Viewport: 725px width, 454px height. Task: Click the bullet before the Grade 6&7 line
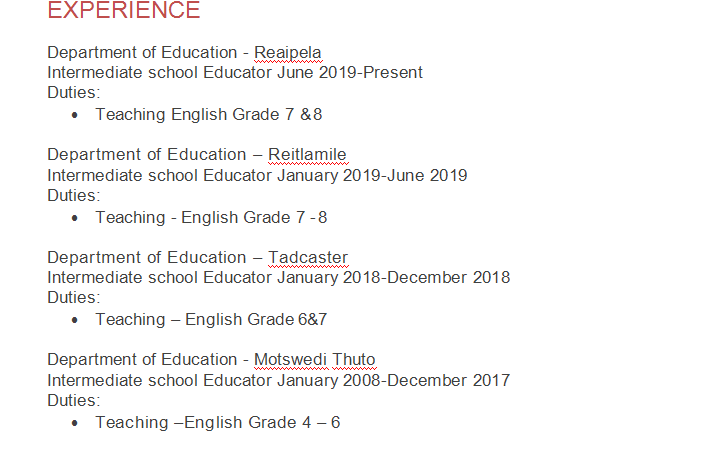tap(76, 320)
